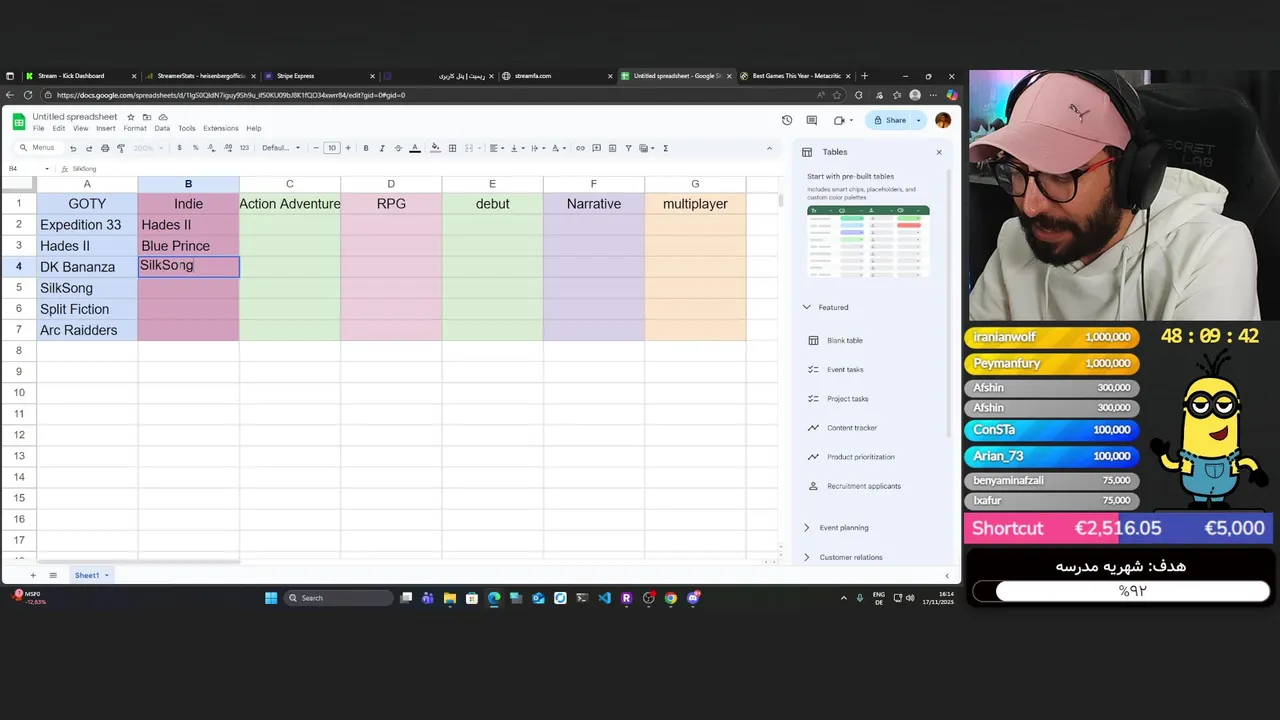Open the File menu
This screenshot has width=1280, height=720.
pos(38,128)
